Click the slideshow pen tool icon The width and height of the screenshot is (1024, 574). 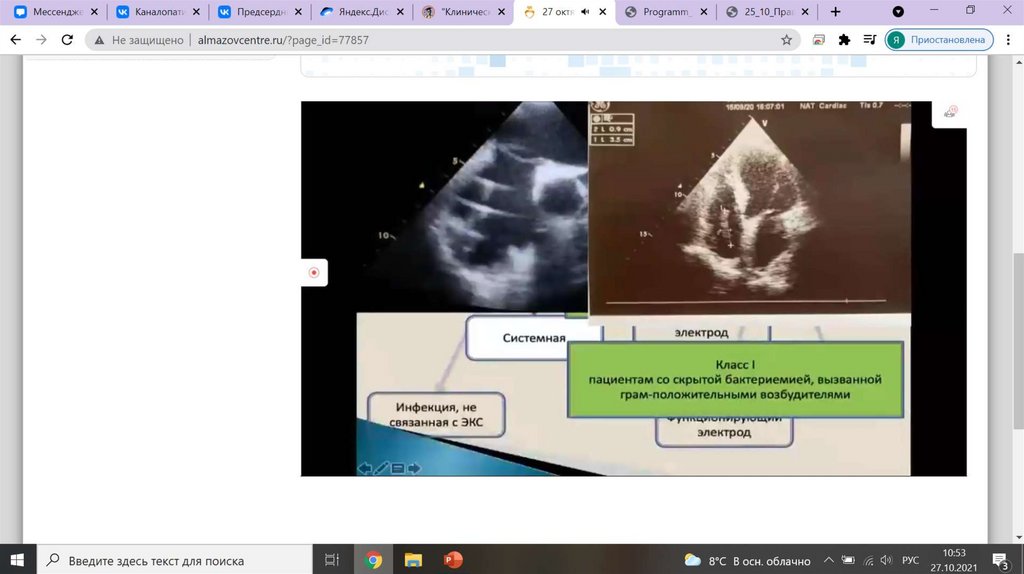pos(381,467)
